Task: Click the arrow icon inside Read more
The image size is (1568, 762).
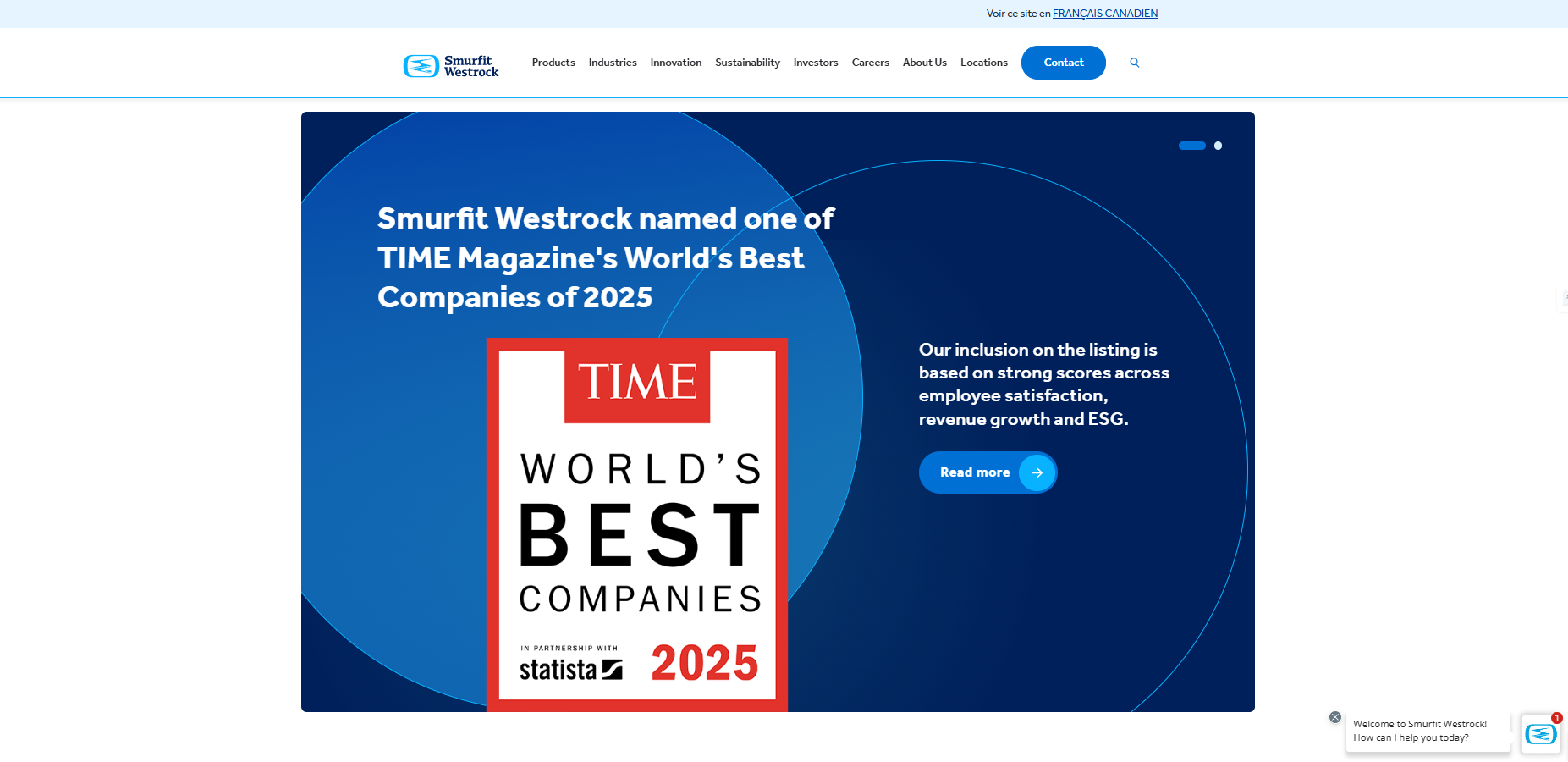Action: [x=1037, y=472]
